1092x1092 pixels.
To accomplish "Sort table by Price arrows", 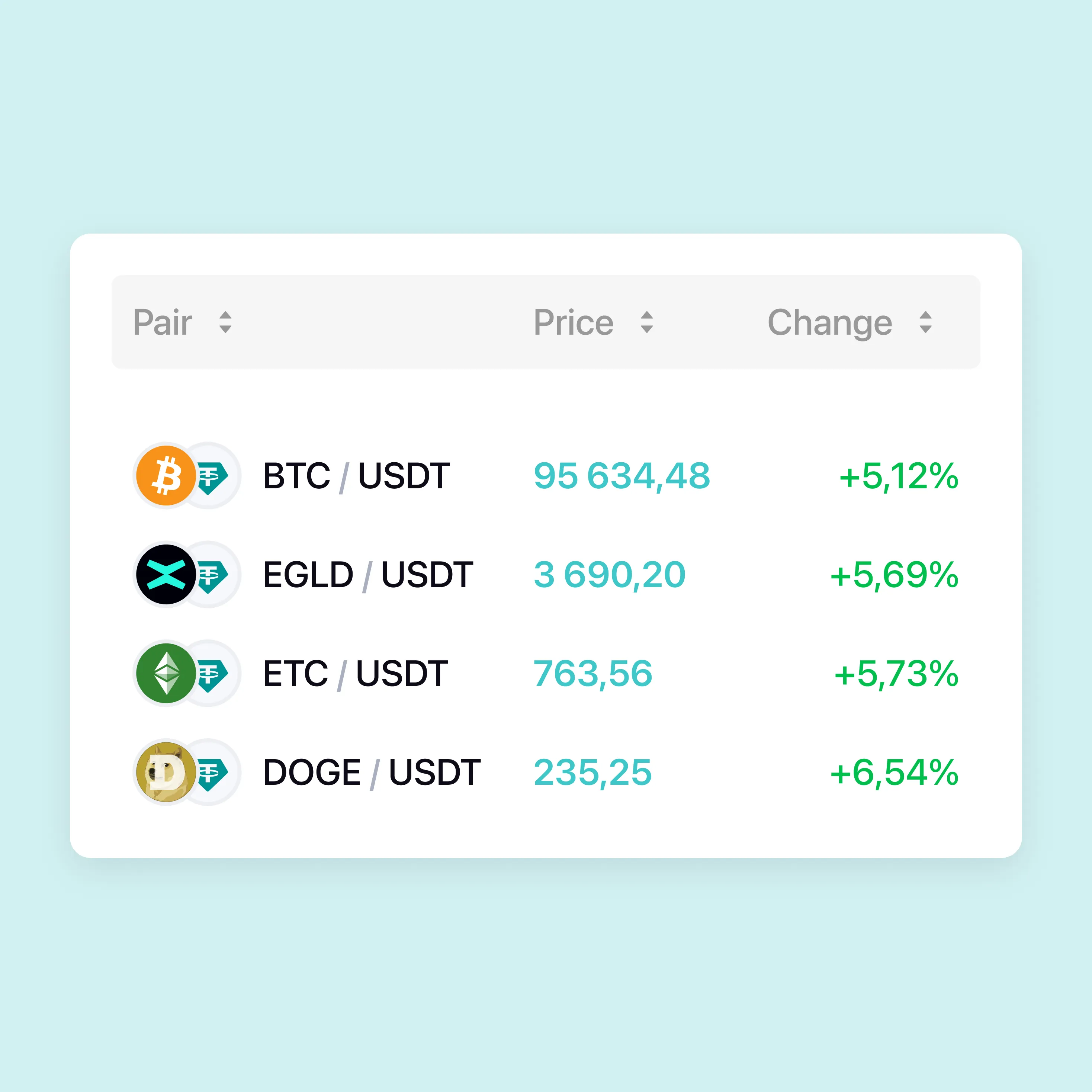I will pyautogui.click(x=647, y=322).
